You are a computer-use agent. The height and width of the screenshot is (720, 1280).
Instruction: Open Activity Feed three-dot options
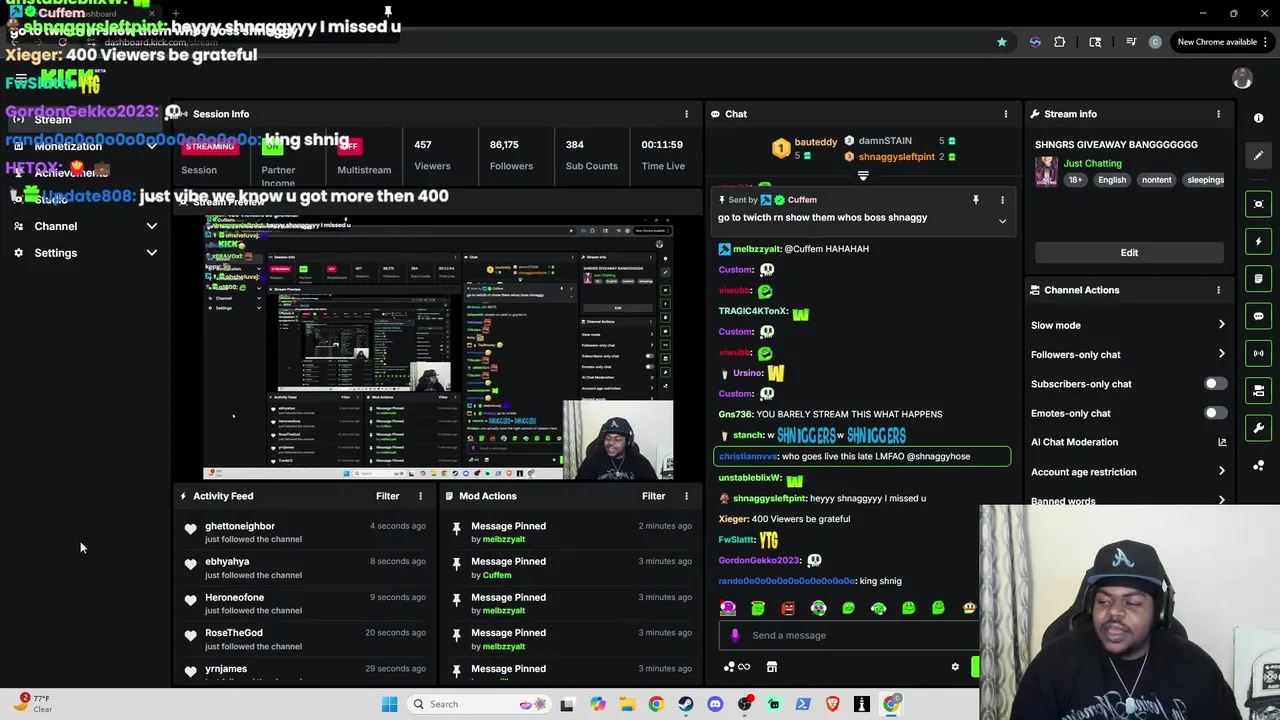[420, 496]
